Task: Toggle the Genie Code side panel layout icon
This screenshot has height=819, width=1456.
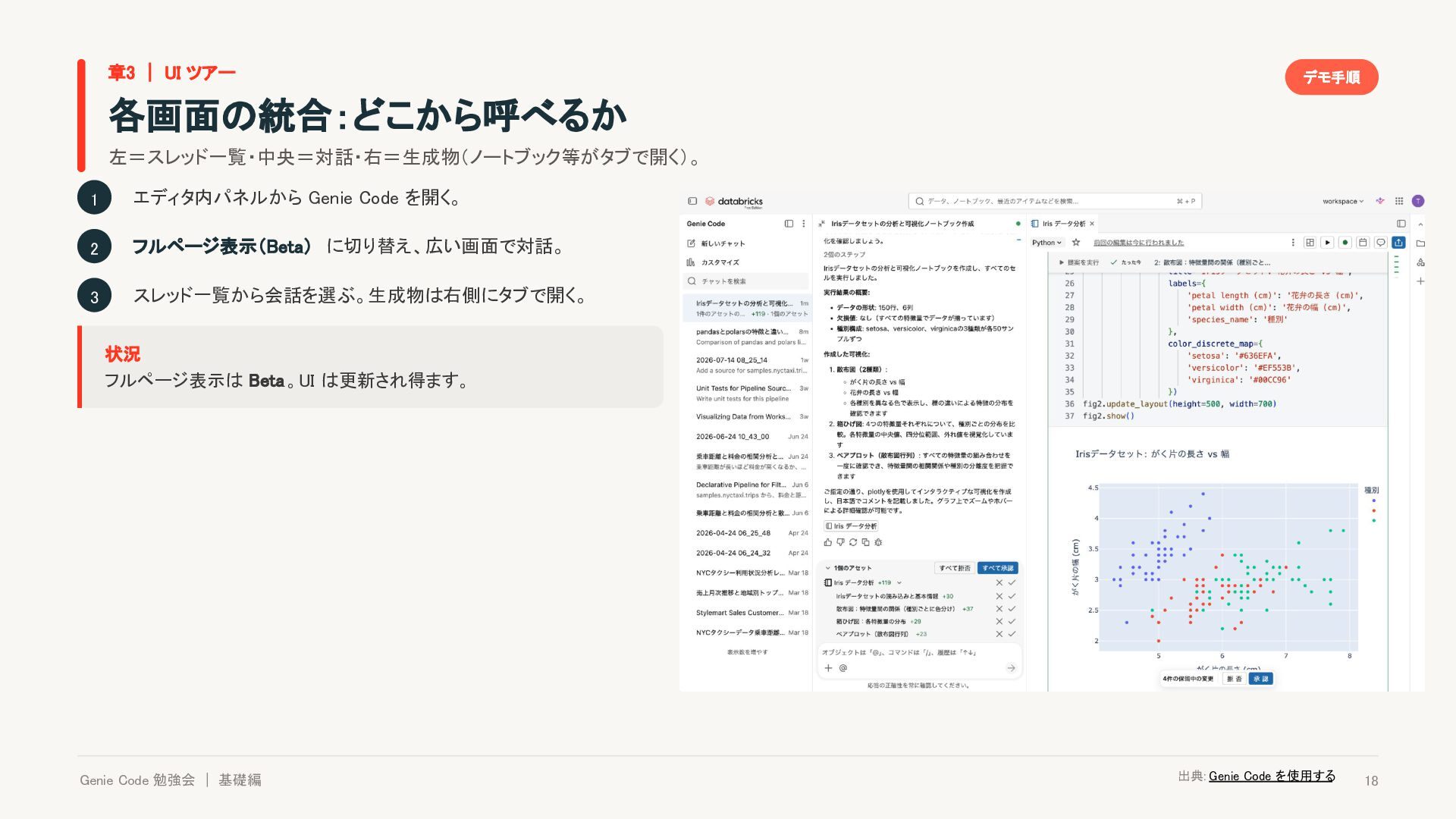Action: [x=789, y=224]
